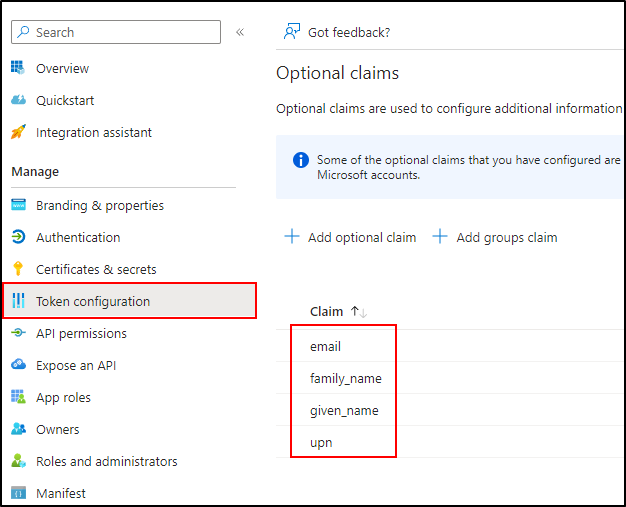Click the Expose an API cloud icon

pos(18,365)
